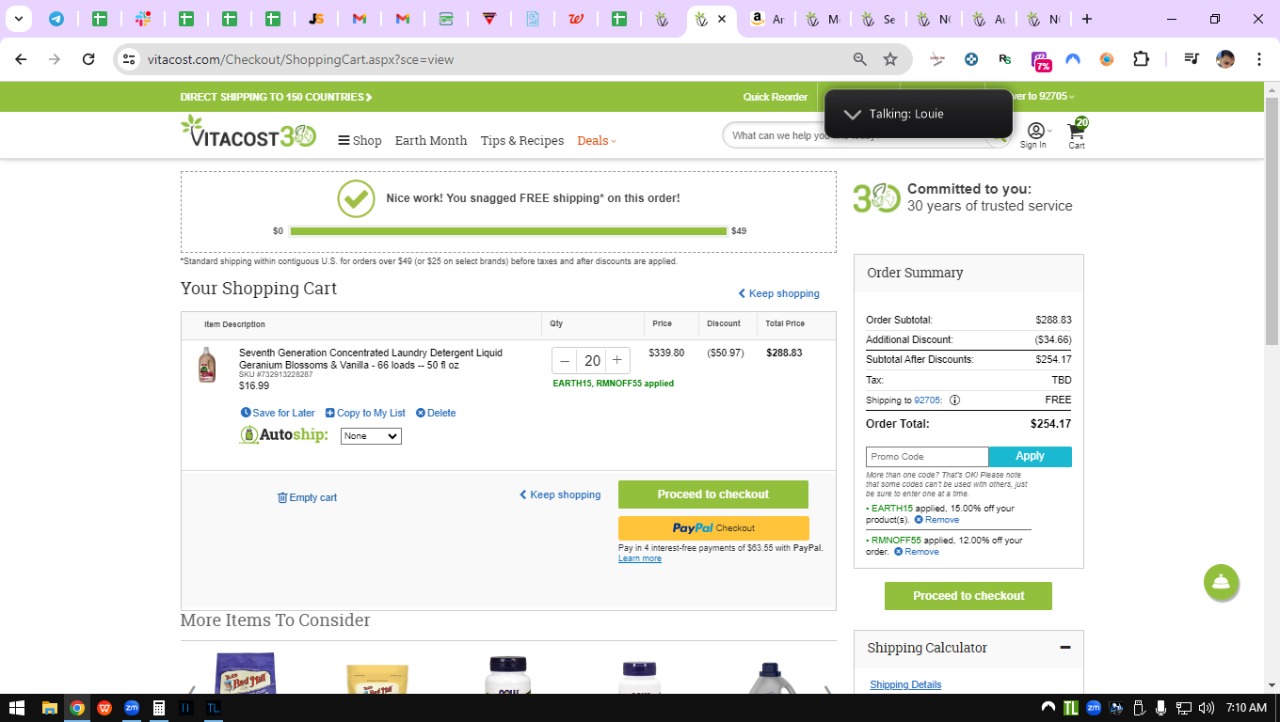
Task: Open a new browser tab
Action: point(1087,19)
